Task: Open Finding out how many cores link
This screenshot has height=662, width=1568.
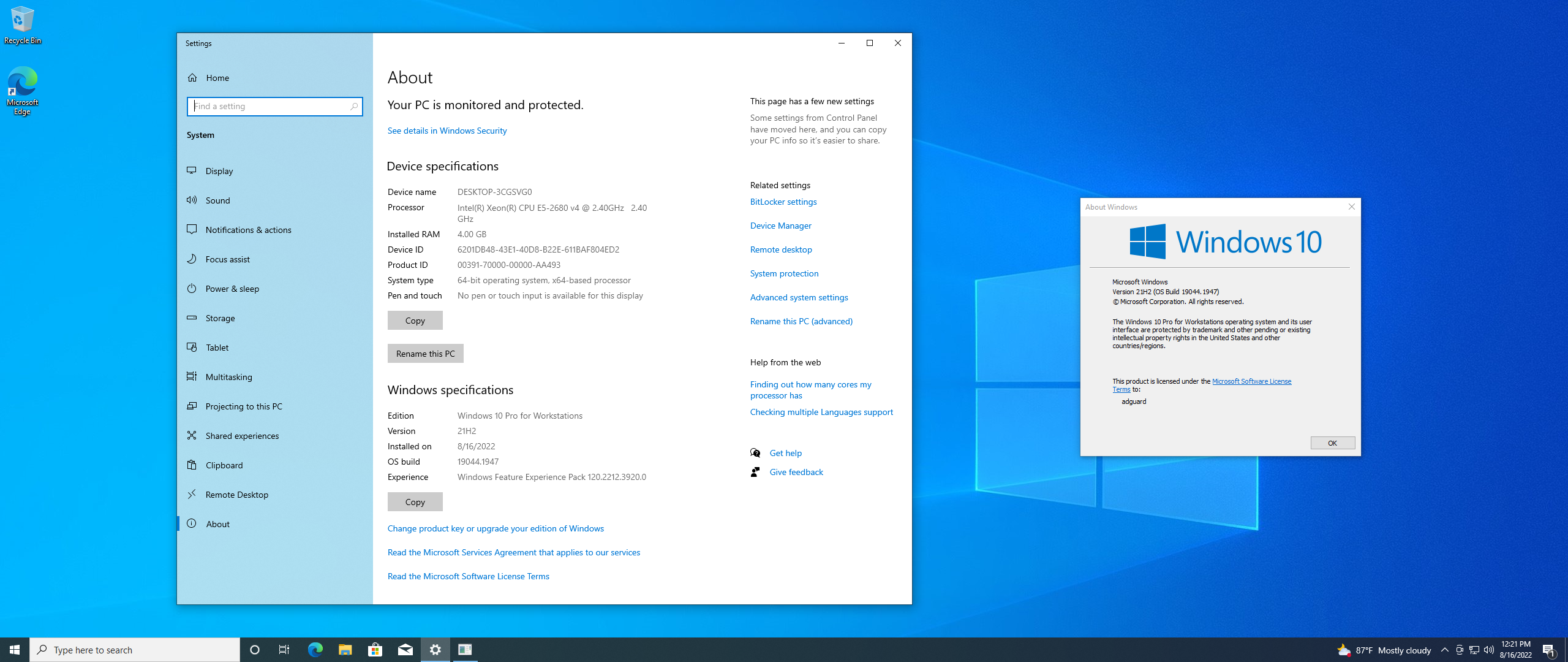Action: [x=811, y=390]
